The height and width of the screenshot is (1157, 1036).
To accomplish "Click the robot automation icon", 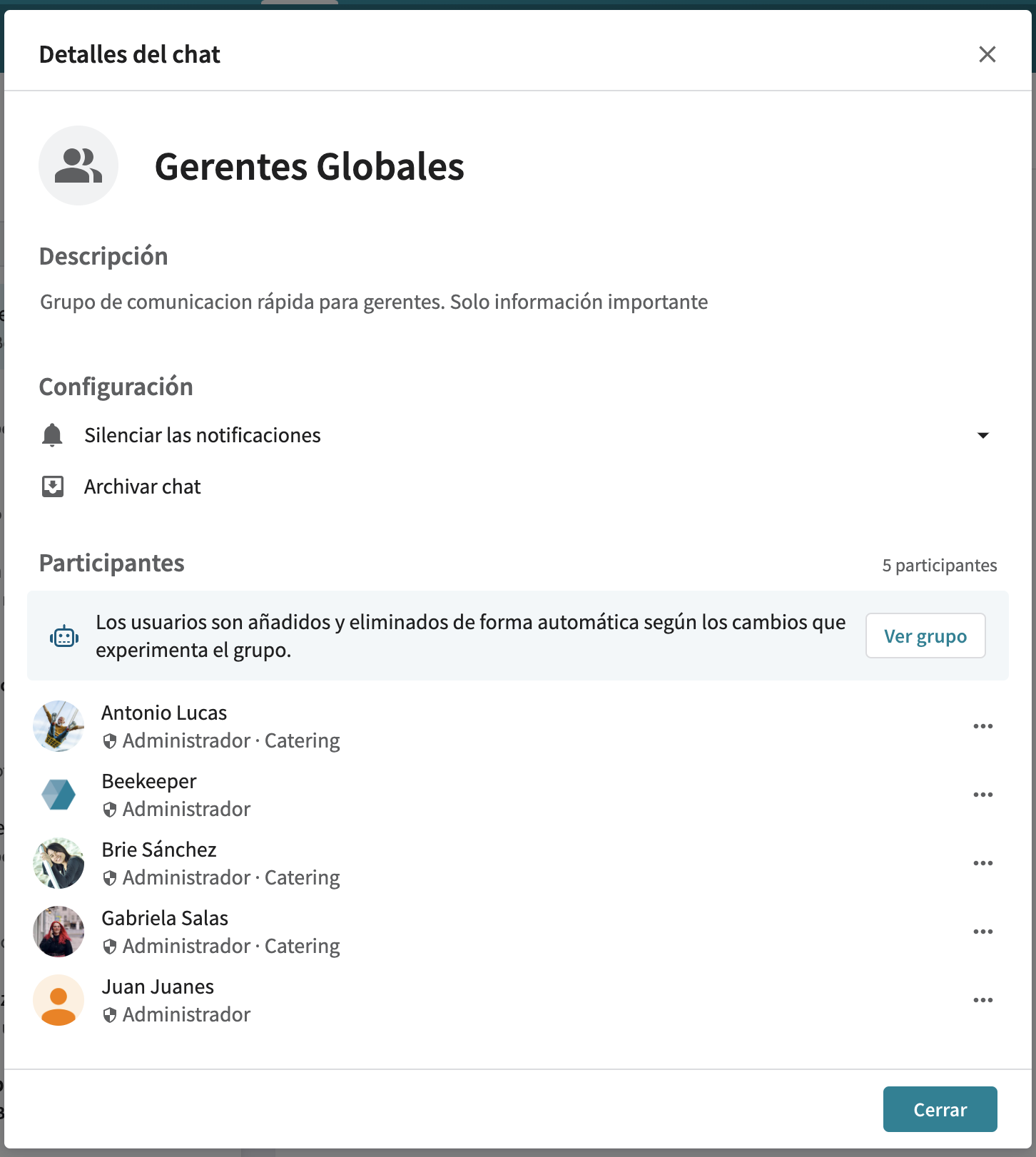I will pos(64,636).
